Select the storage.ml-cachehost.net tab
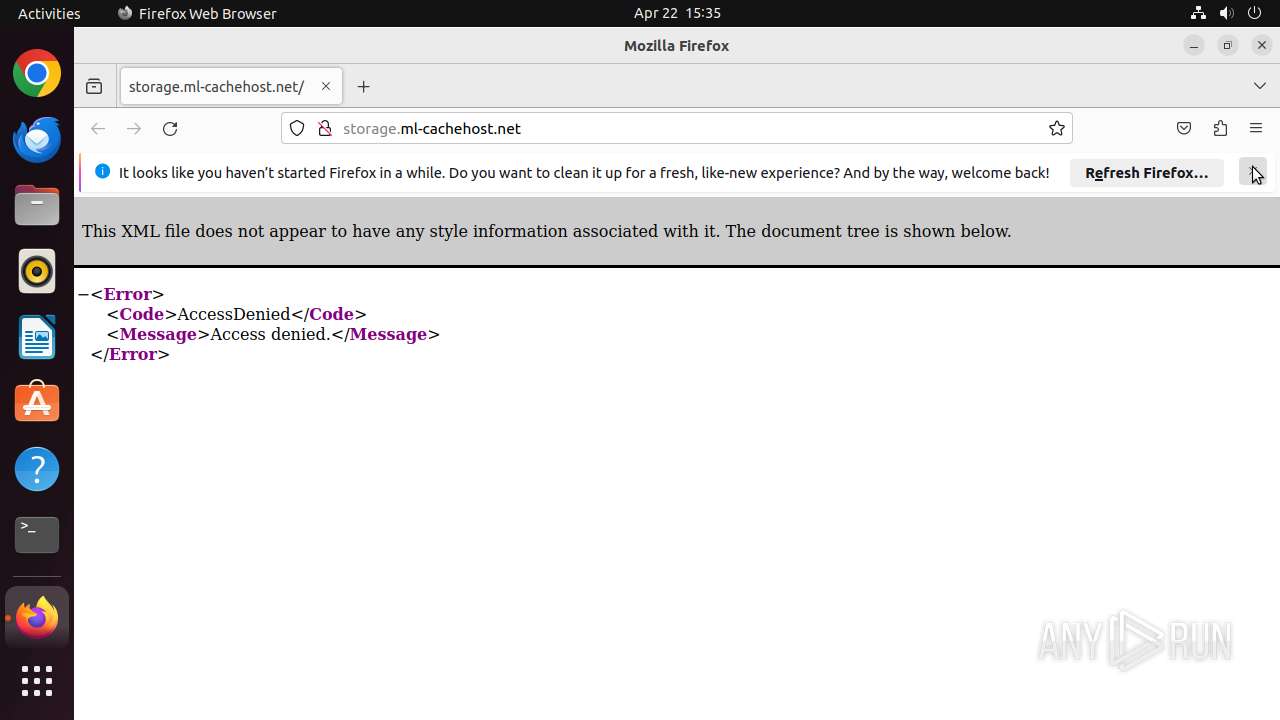The image size is (1280, 720). click(231, 87)
